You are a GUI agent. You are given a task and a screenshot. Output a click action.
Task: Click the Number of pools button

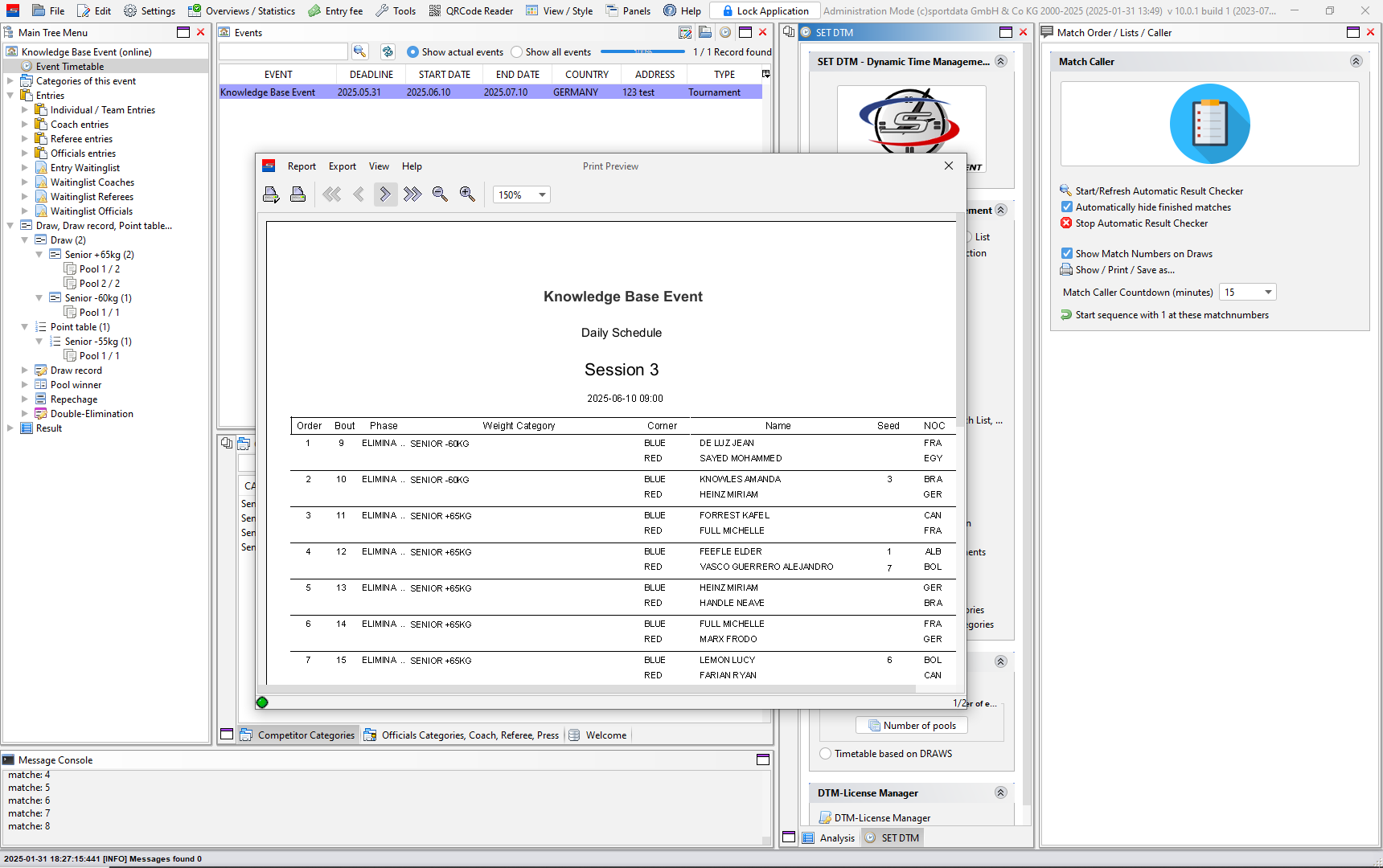point(912,725)
